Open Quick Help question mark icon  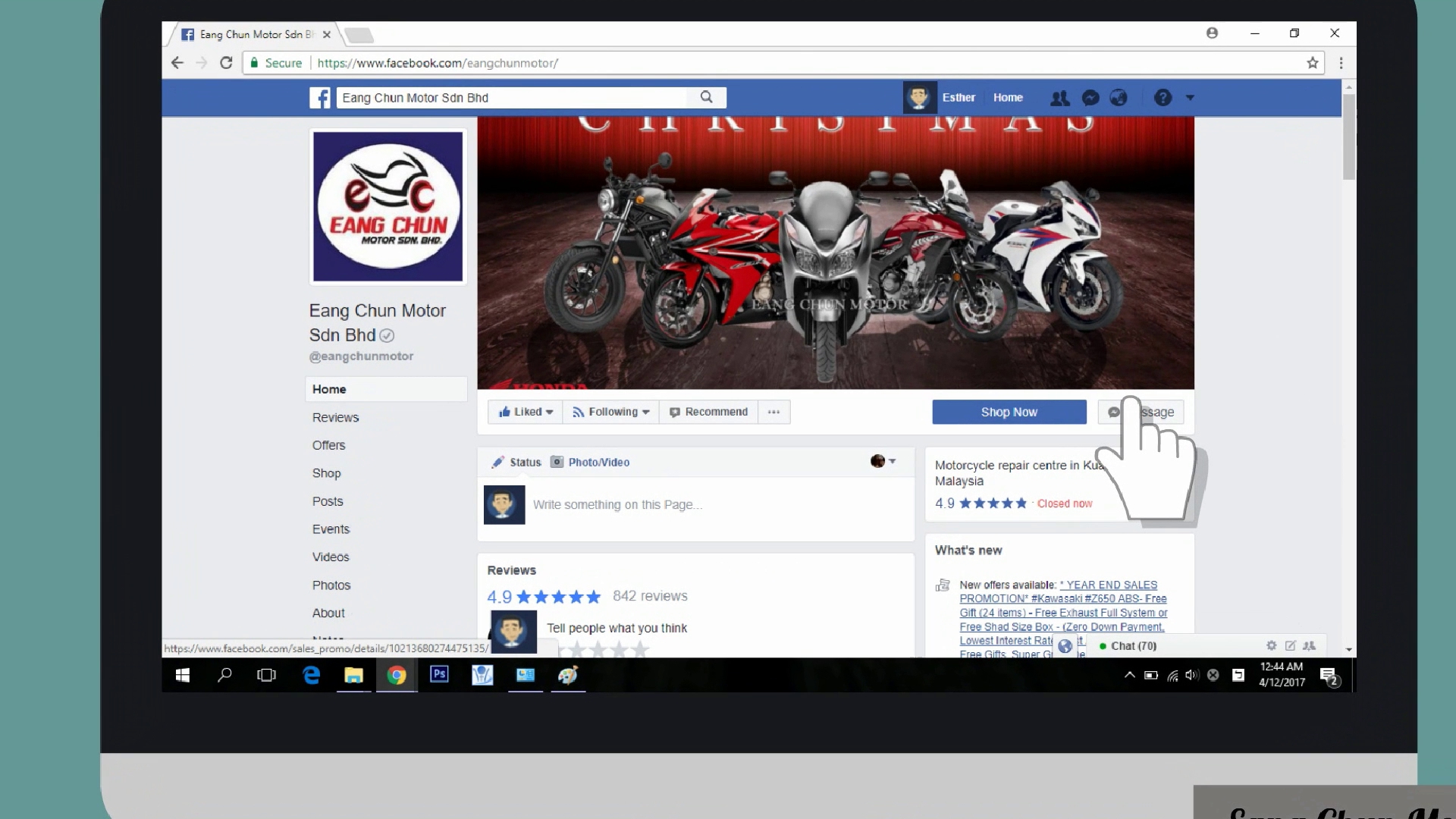[1163, 98]
